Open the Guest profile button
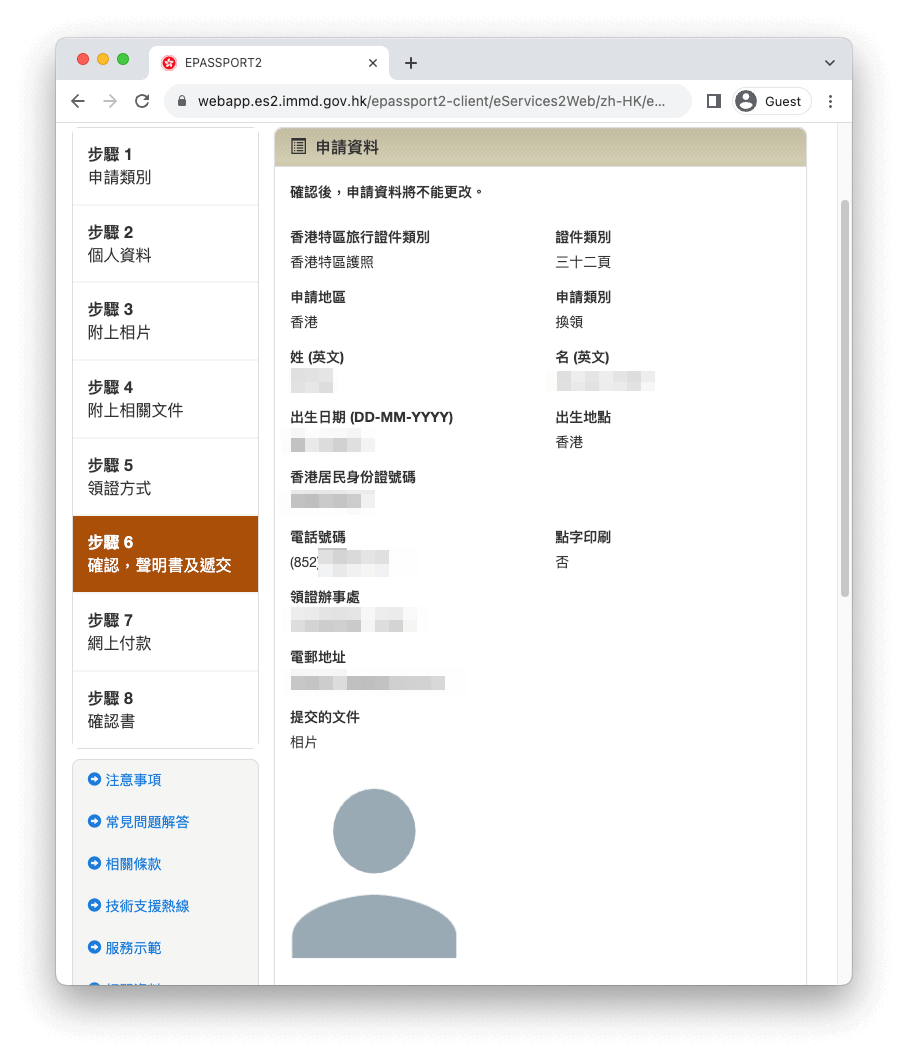 pyautogui.click(x=772, y=101)
